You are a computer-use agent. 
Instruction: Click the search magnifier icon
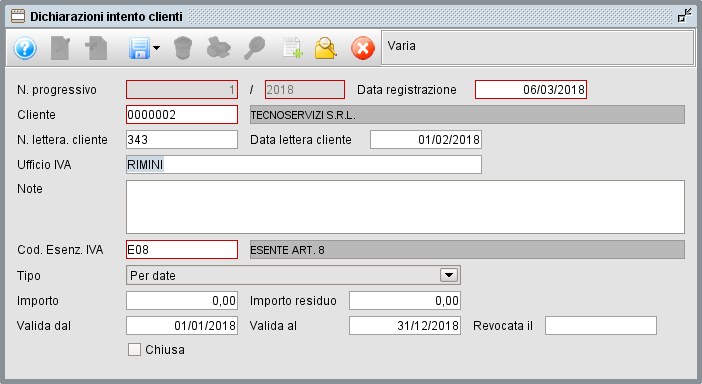tap(254, 48)
